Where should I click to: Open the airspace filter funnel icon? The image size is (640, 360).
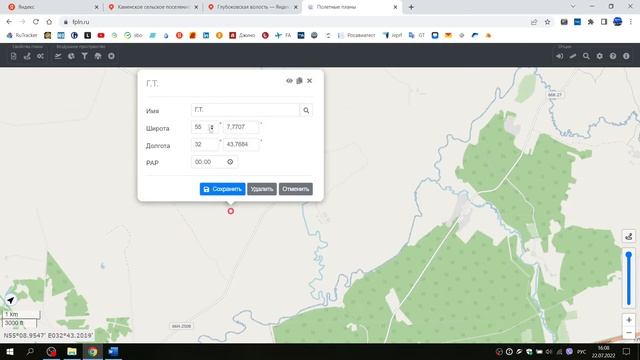point(84,56)
